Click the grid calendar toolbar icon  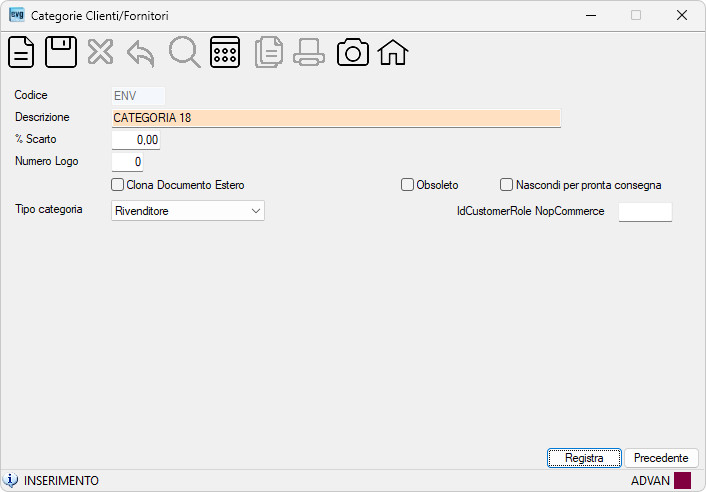(x=225, y=52)
